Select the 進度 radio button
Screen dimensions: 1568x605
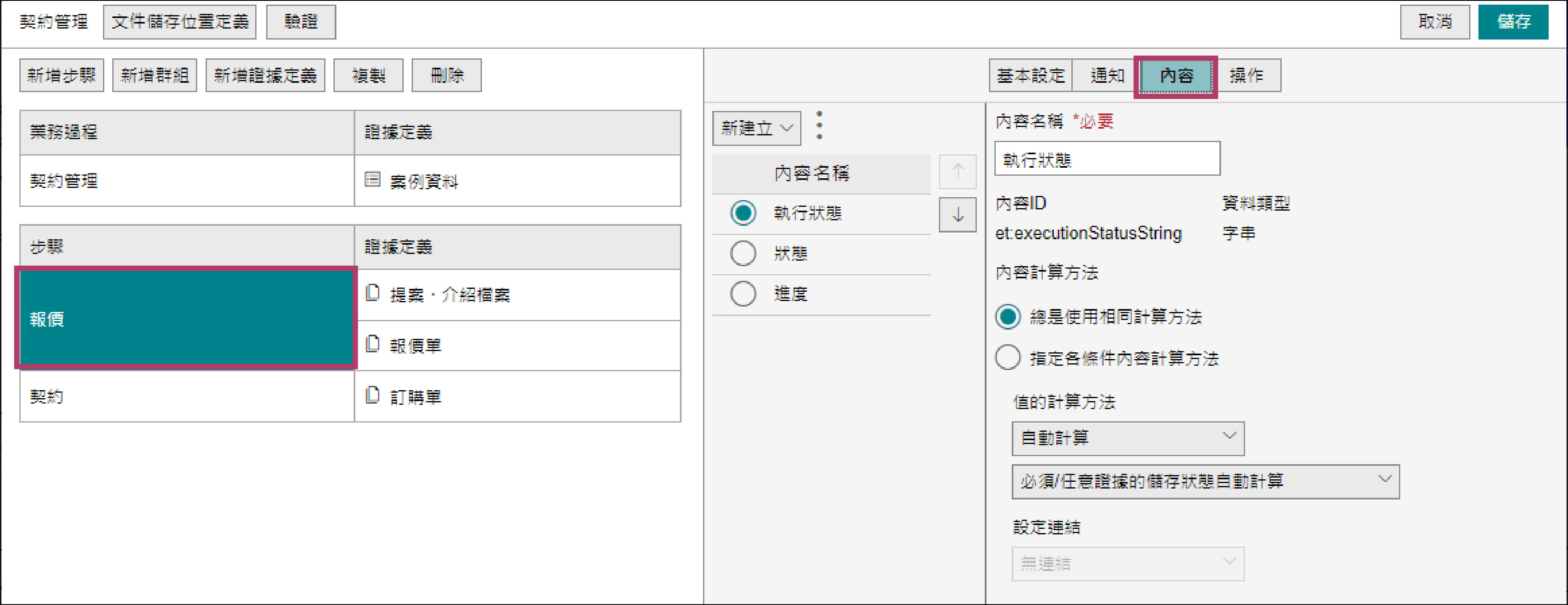point(743,294)
